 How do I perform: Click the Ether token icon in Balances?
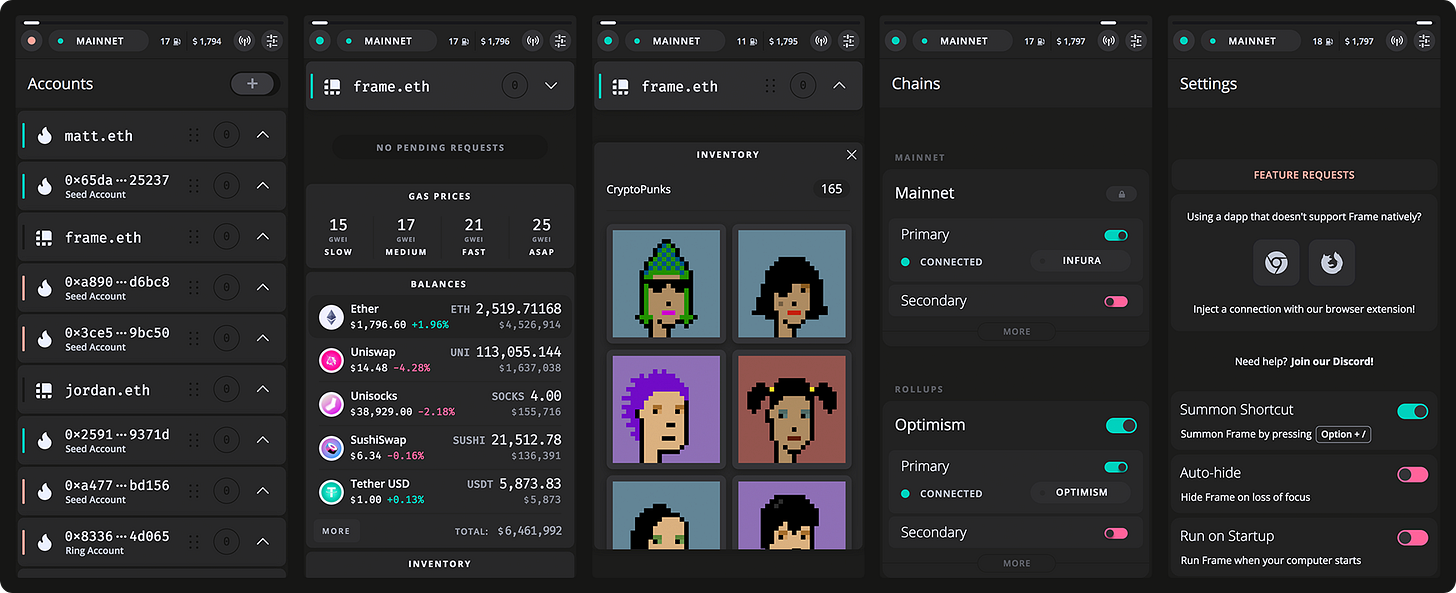[x=331, y=318]
